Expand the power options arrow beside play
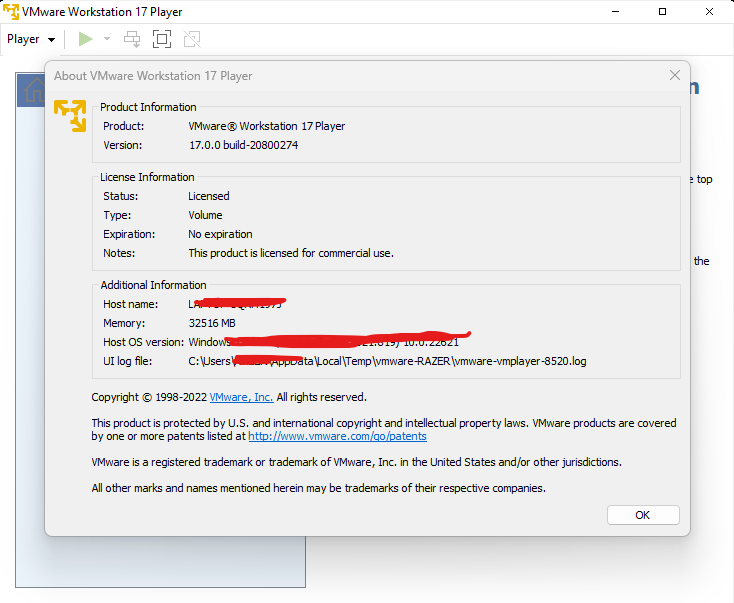This screenshot has width=734, height=603. (x=107, y=39)
